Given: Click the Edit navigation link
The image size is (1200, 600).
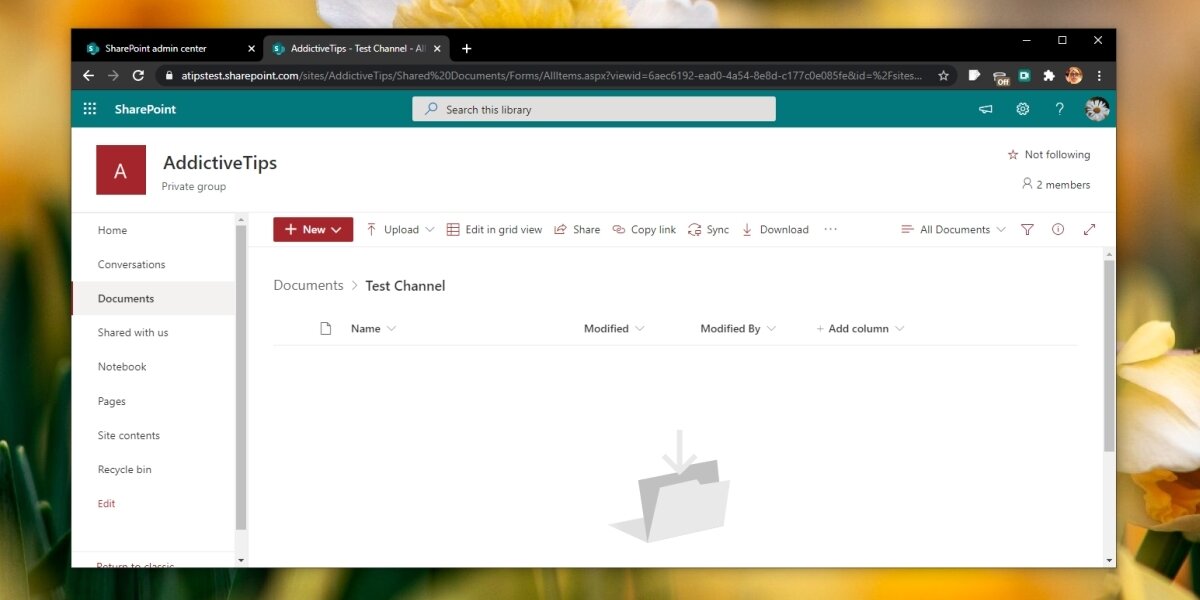Looking at the screenshot, I should point(107,503).
